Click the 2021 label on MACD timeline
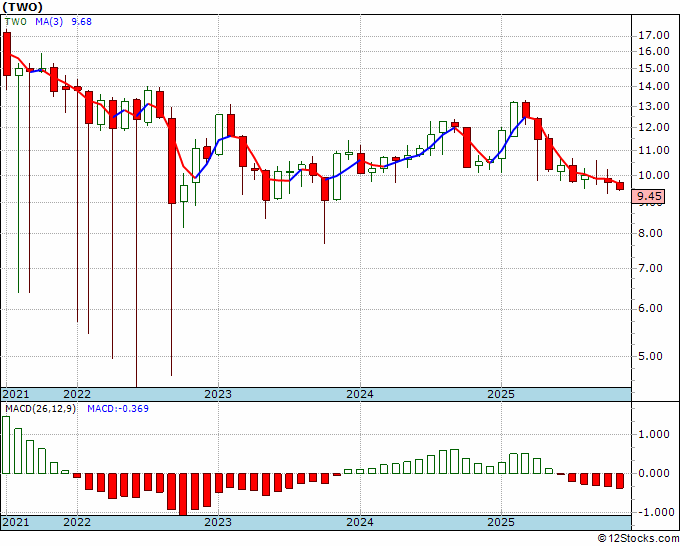Image resolution: width=680 pixels, height=546 pixels. pyautogui.click(x=16, y=522)
